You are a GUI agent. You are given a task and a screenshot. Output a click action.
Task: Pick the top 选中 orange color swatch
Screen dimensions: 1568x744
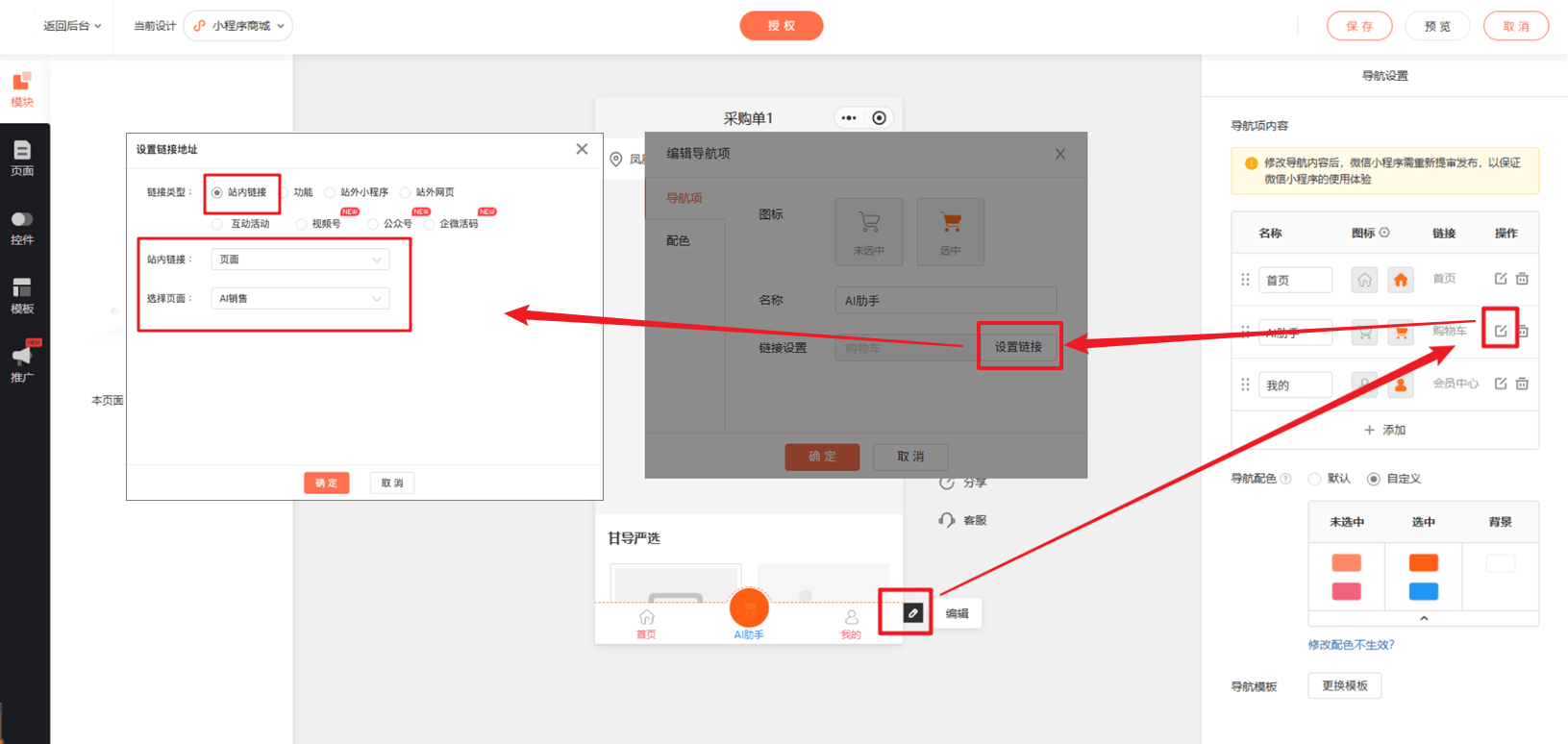click(x=1423, y=563)
